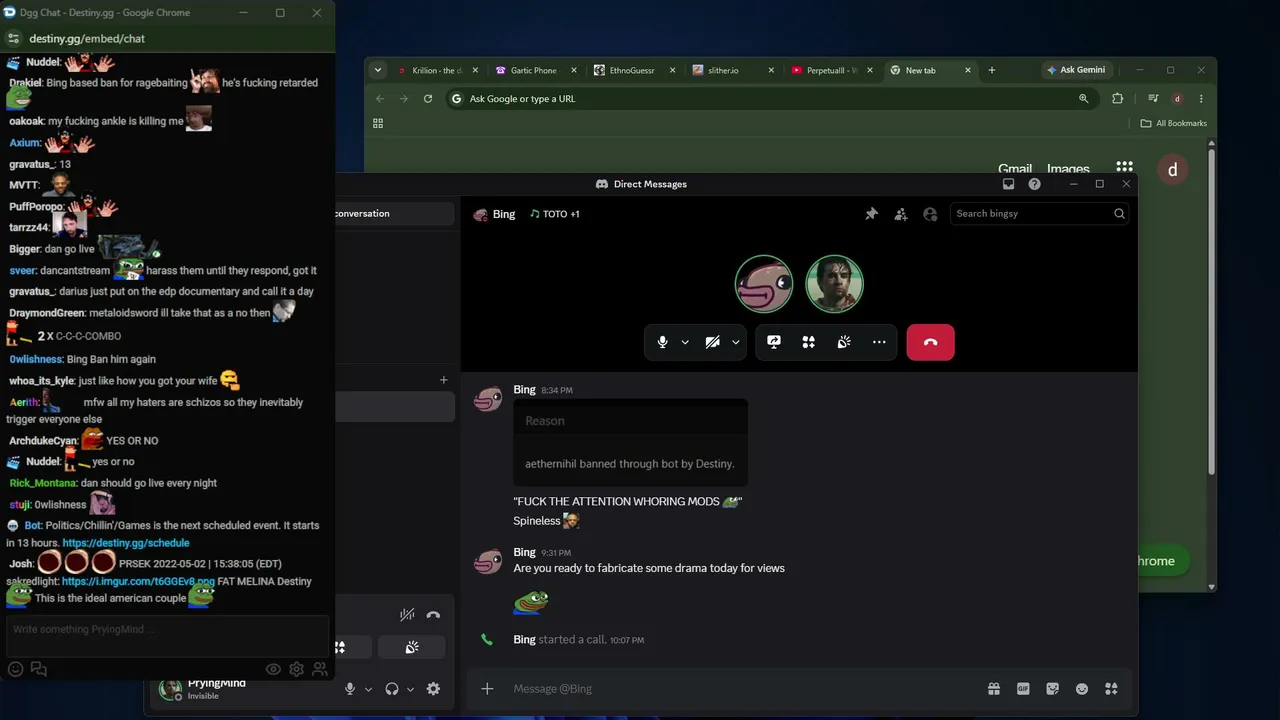The height and width of the screenshot is (720, 1280).
Task: Open the All Bookmarks folder
Action: (x=1174, y=124)
